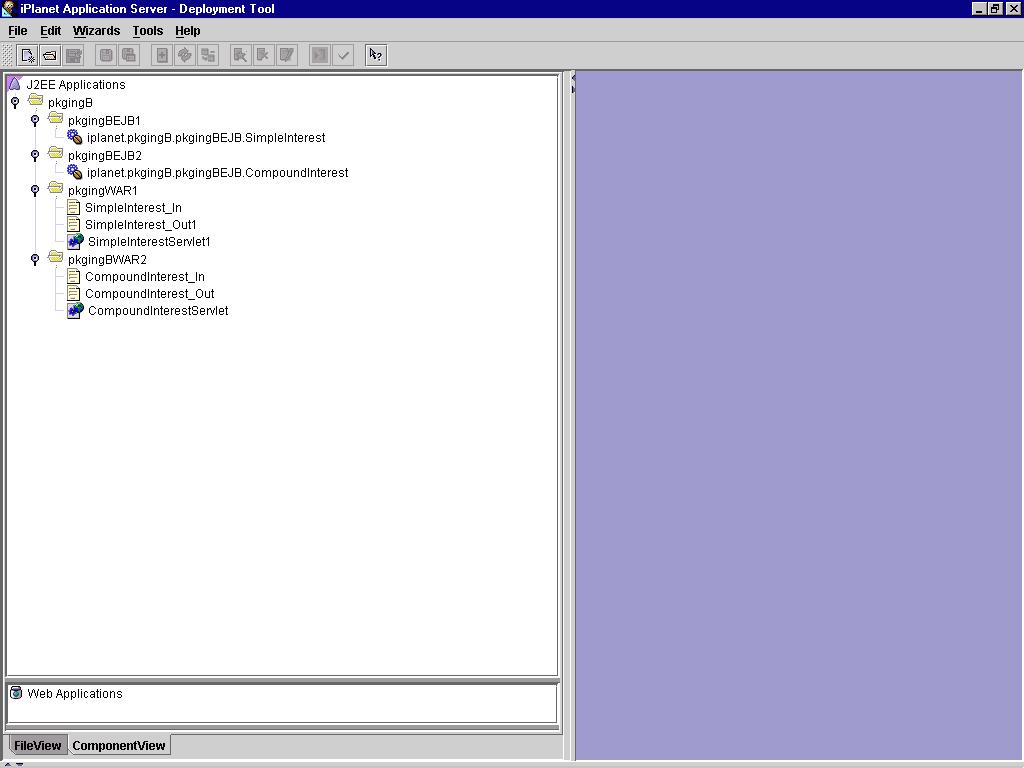
Task: Click the SimpleInterest EJB bean icon
Action: pyautogui.click(x=74, y=136)
